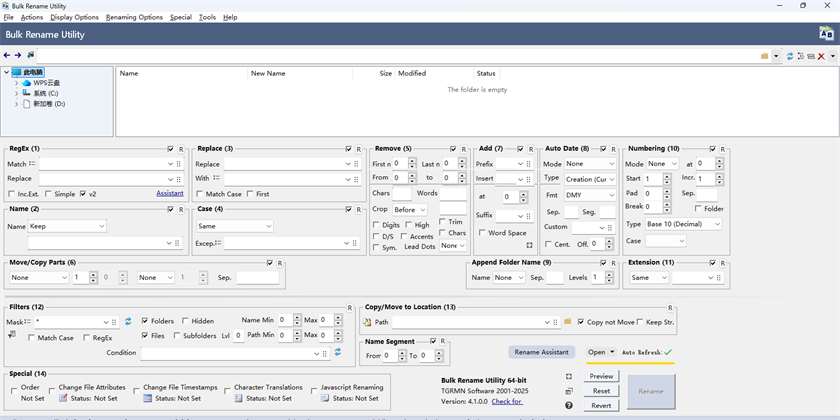The image size is (840, 420).
Task: Open the Renaming Options menu
Action: 134,17
